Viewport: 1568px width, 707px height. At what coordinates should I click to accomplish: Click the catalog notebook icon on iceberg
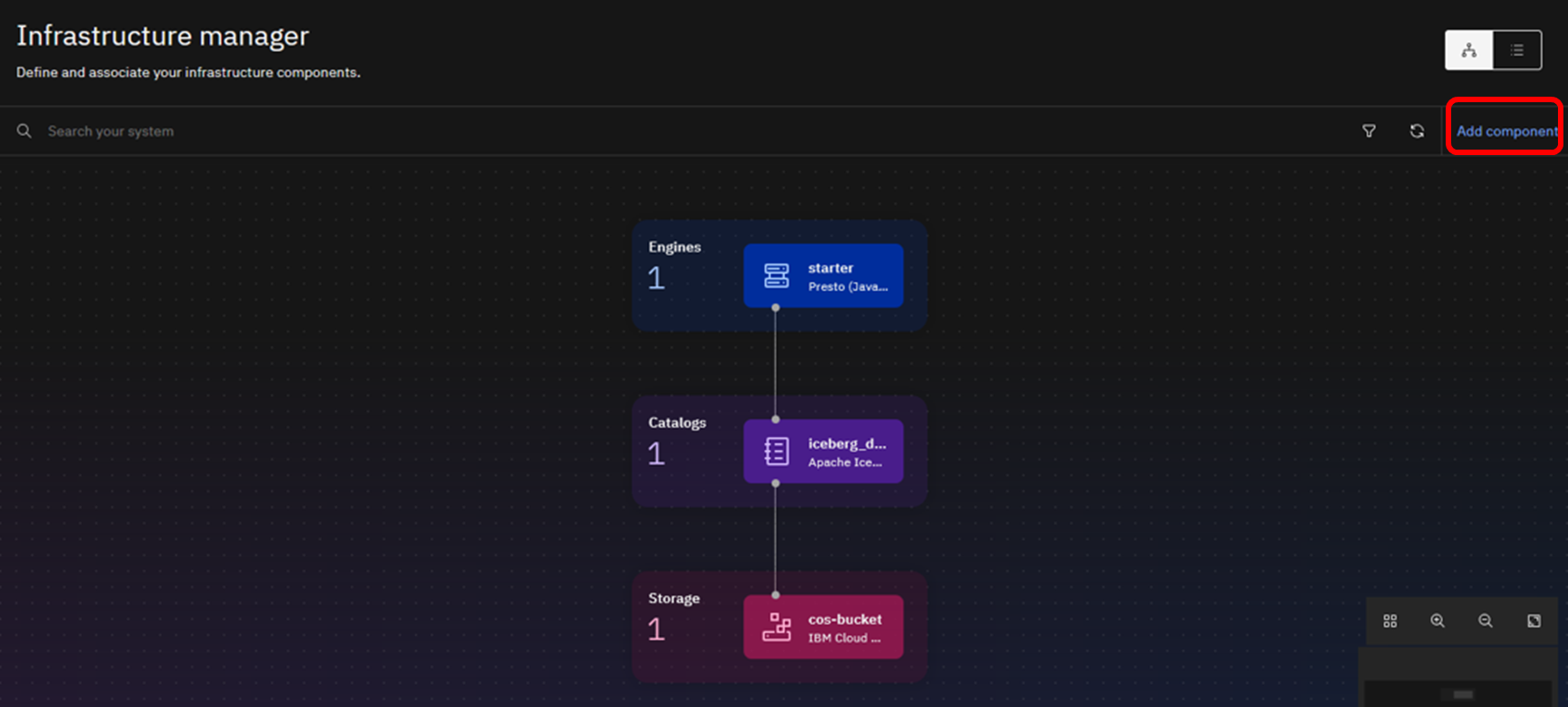[776, 452]
